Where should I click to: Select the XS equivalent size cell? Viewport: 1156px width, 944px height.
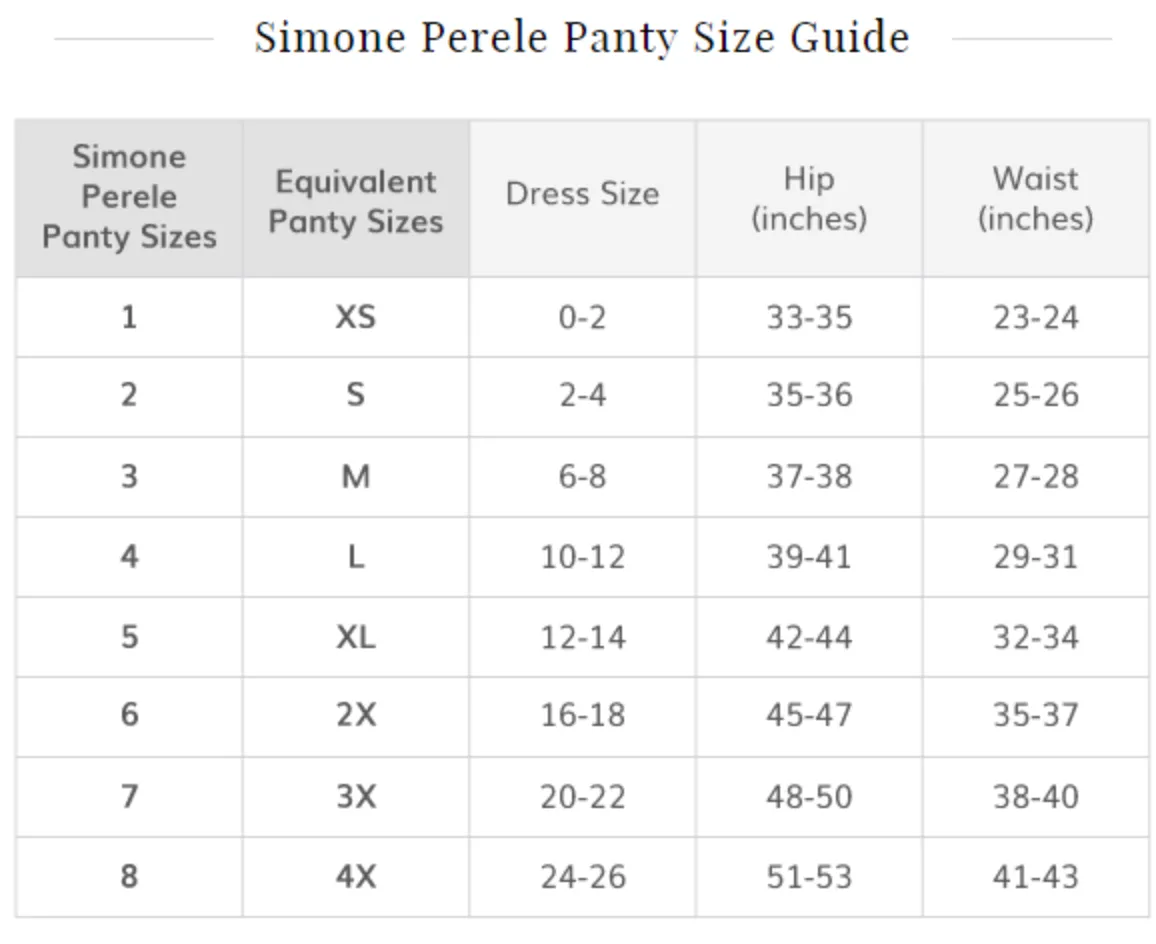[x=355, y=317]
